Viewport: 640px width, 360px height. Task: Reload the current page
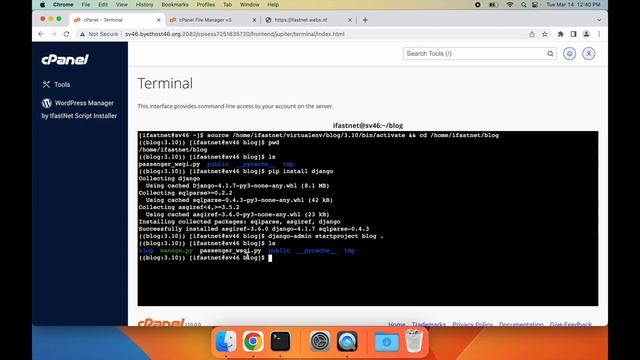[x=67, y=34]
